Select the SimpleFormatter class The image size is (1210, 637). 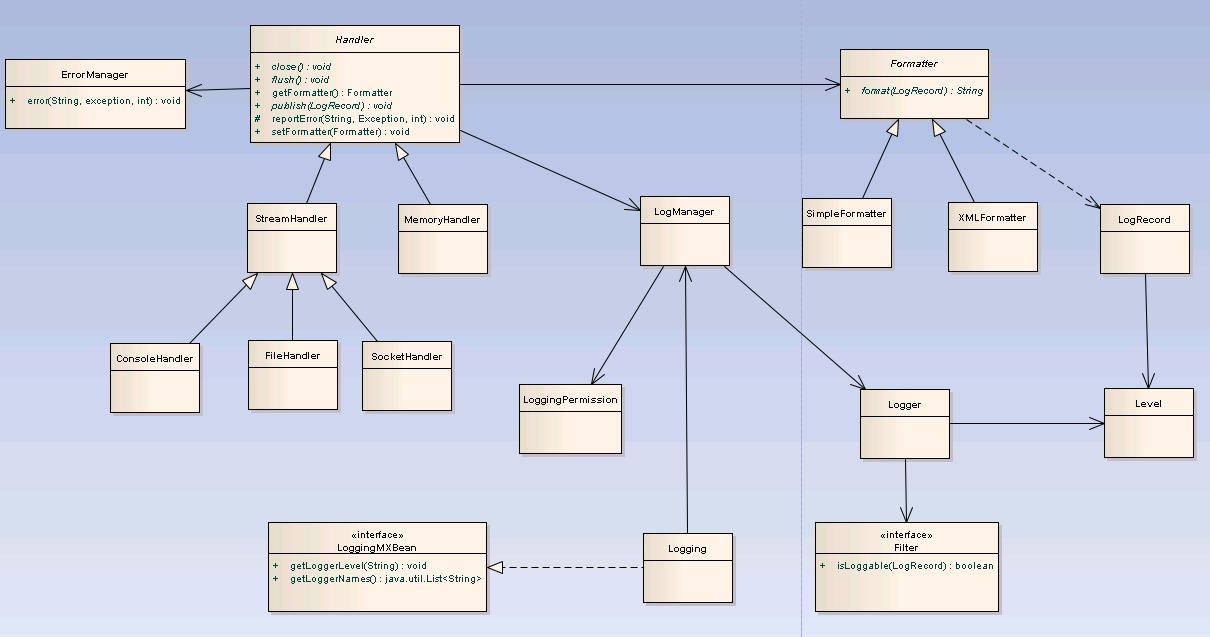click(846, 233)
